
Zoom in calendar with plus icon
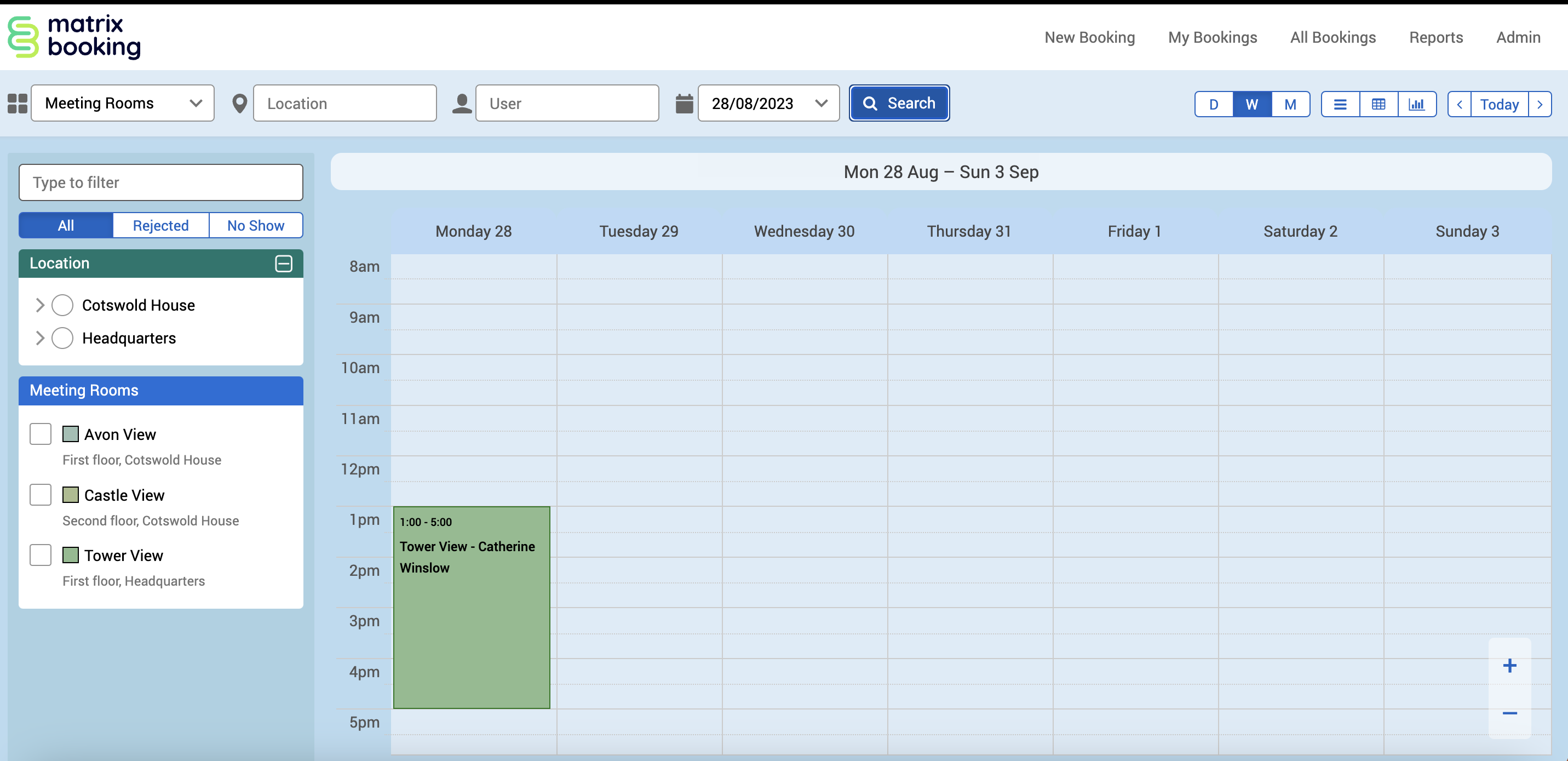(x=1509, y=666)
